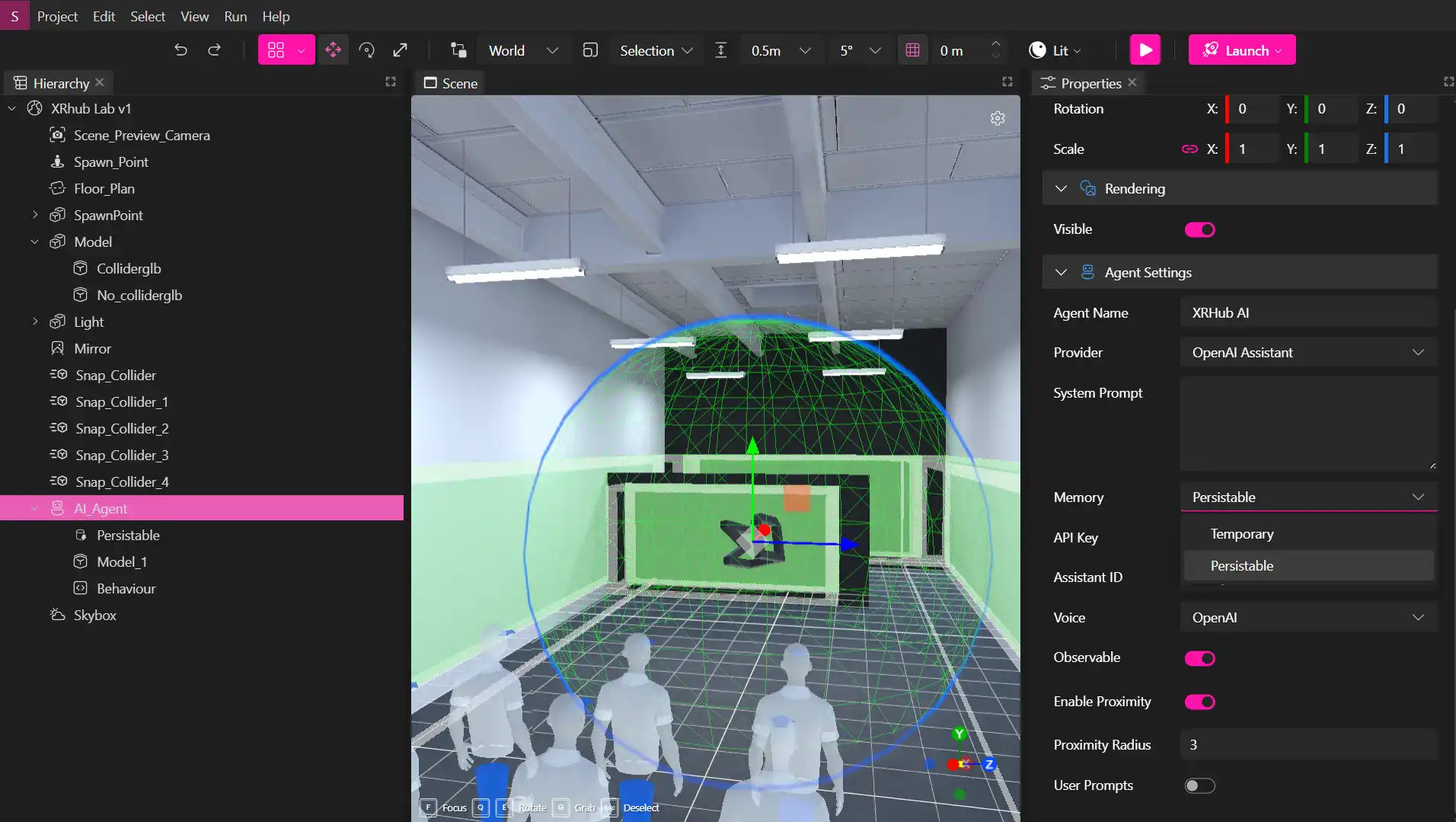Choose Temporary memory option
Screen dimensions: 1456x822
click(x=1308, y=534)
